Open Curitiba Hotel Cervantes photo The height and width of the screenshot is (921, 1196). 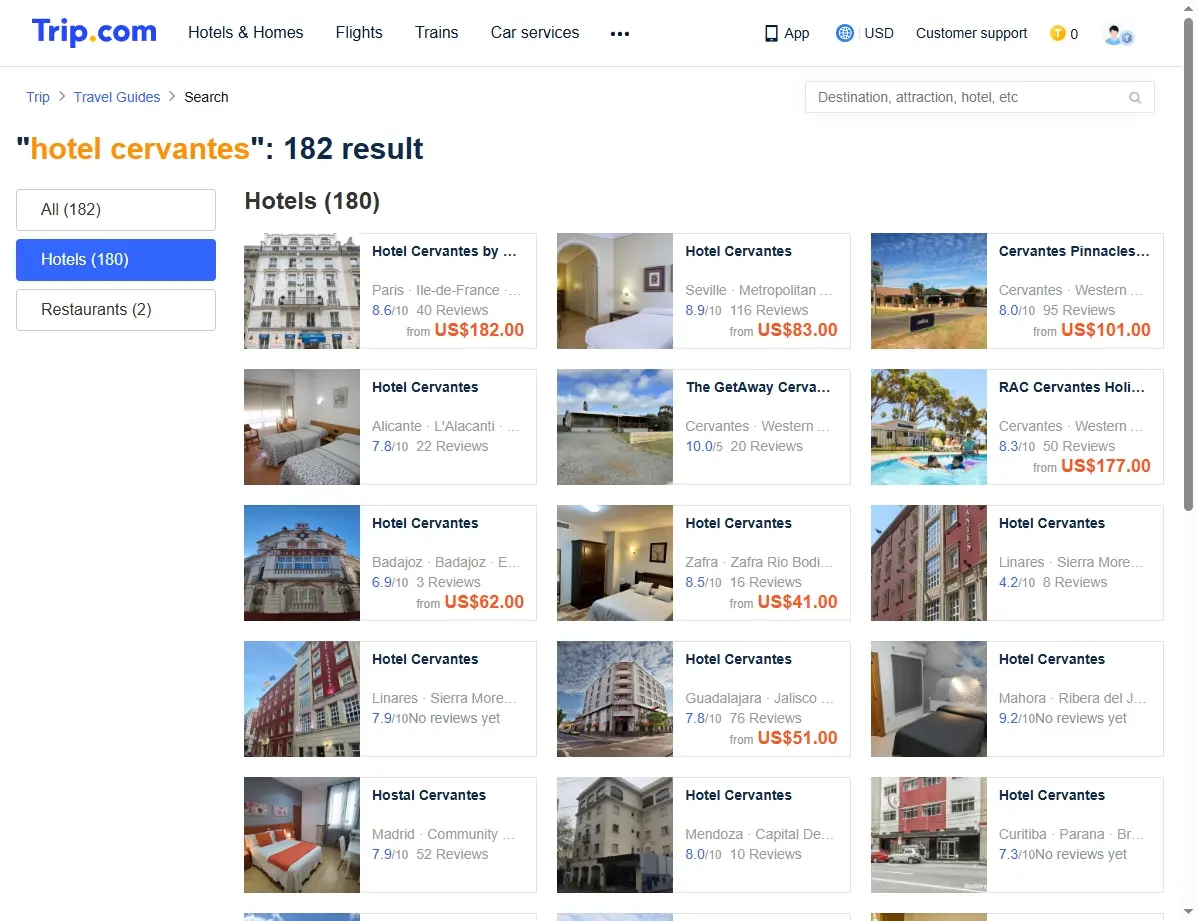(x=928, y=835)
